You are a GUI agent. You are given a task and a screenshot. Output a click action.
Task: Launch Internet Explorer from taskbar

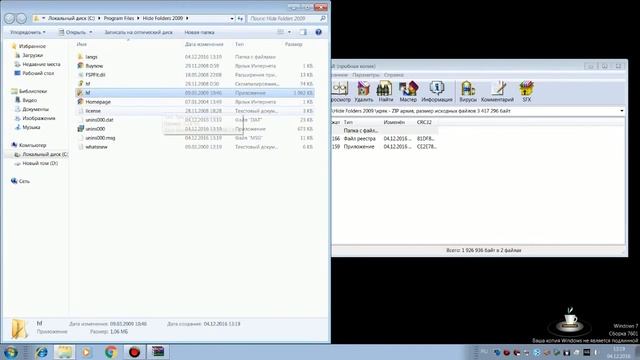point(41,352)
